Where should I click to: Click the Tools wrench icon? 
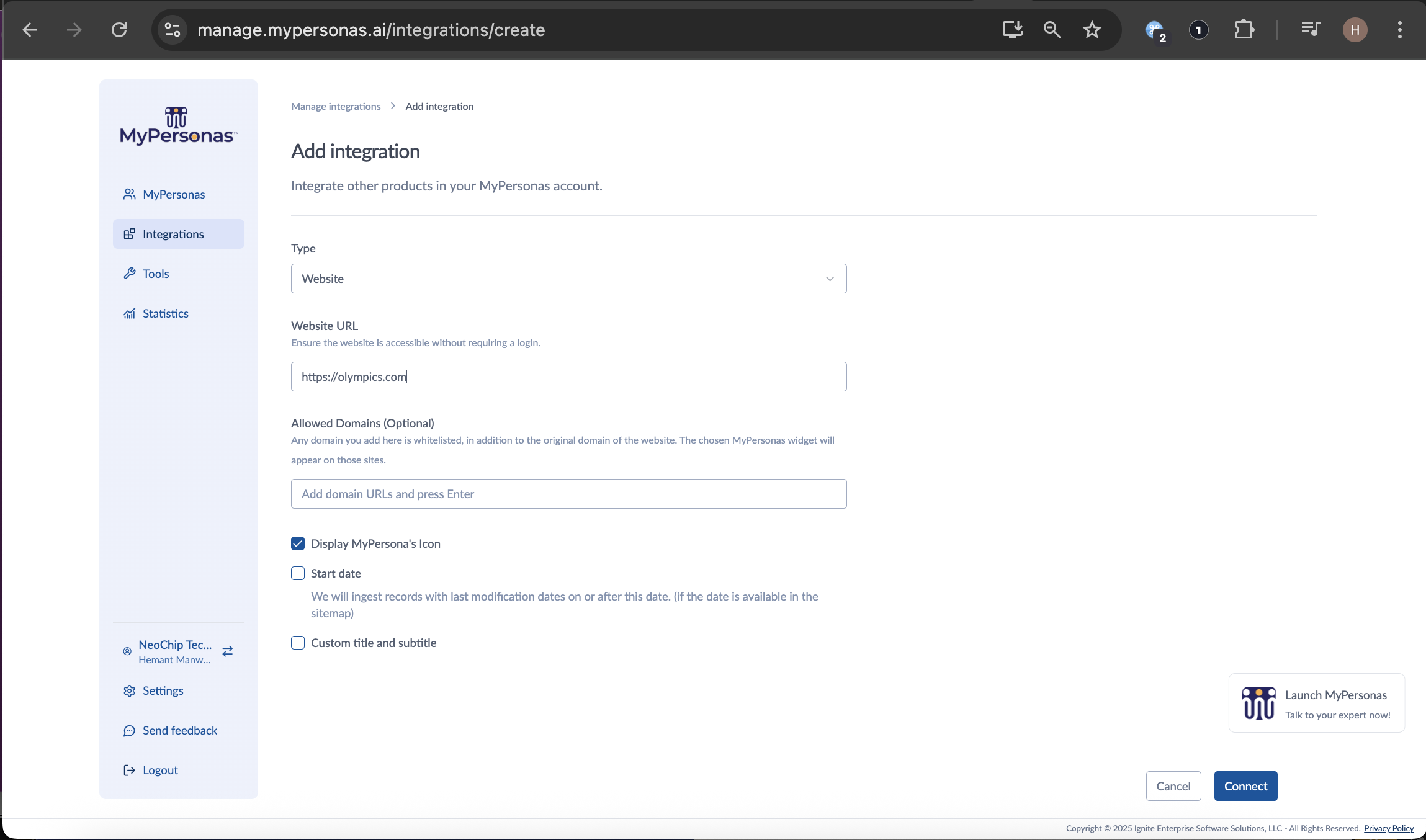coord(129,274)
